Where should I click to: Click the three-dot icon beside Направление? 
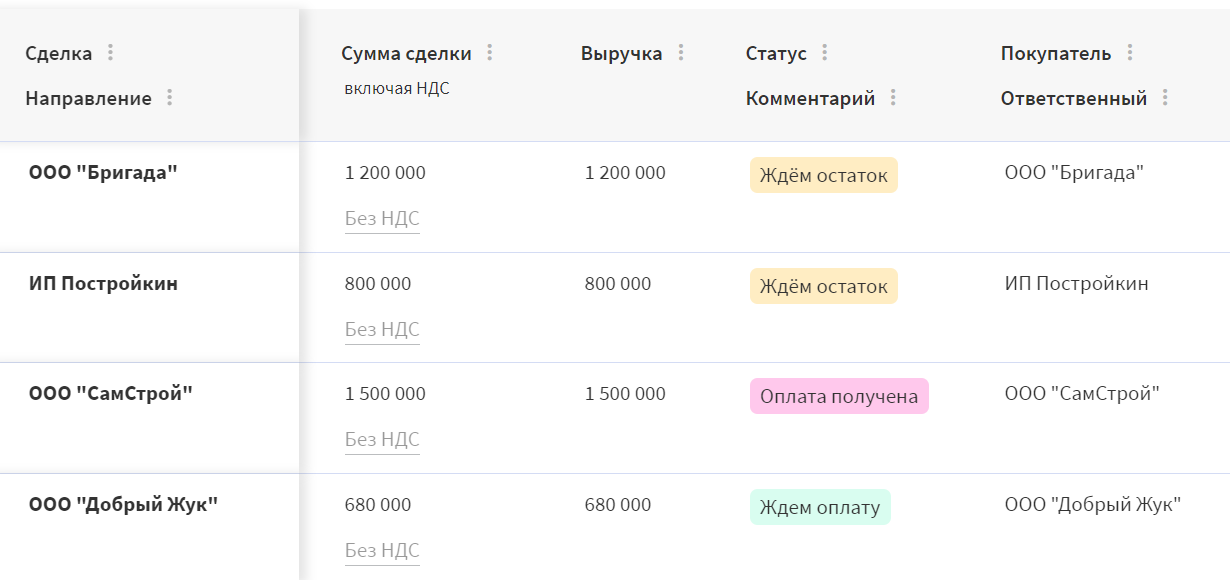coord(169,98)
